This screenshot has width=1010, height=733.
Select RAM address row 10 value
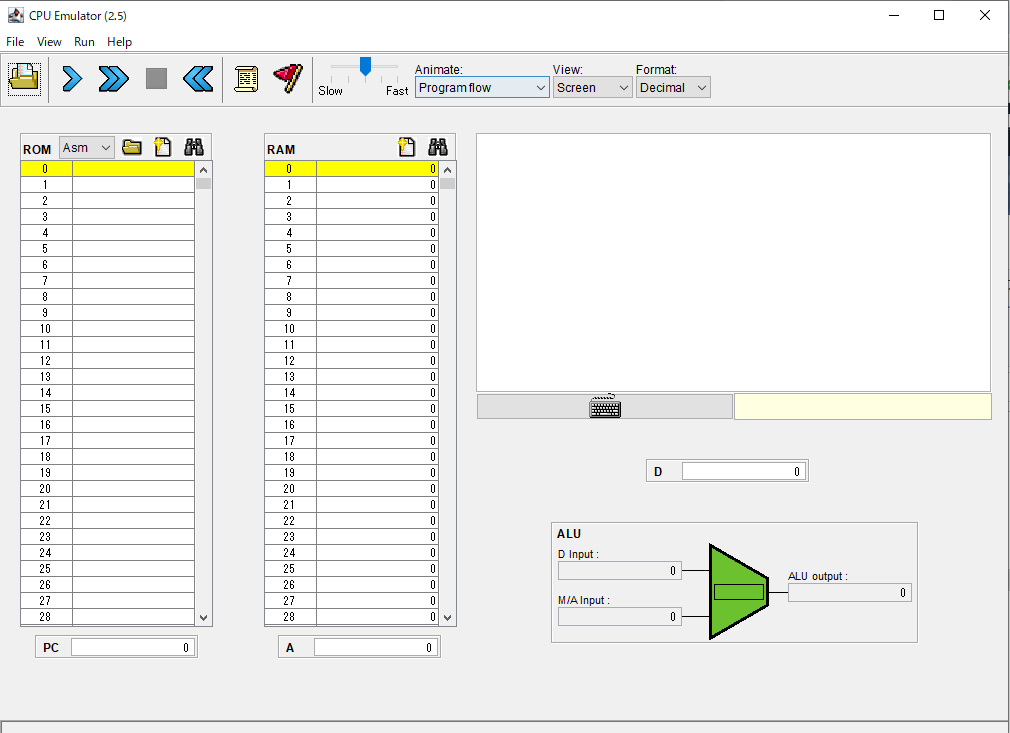point(377,328)
